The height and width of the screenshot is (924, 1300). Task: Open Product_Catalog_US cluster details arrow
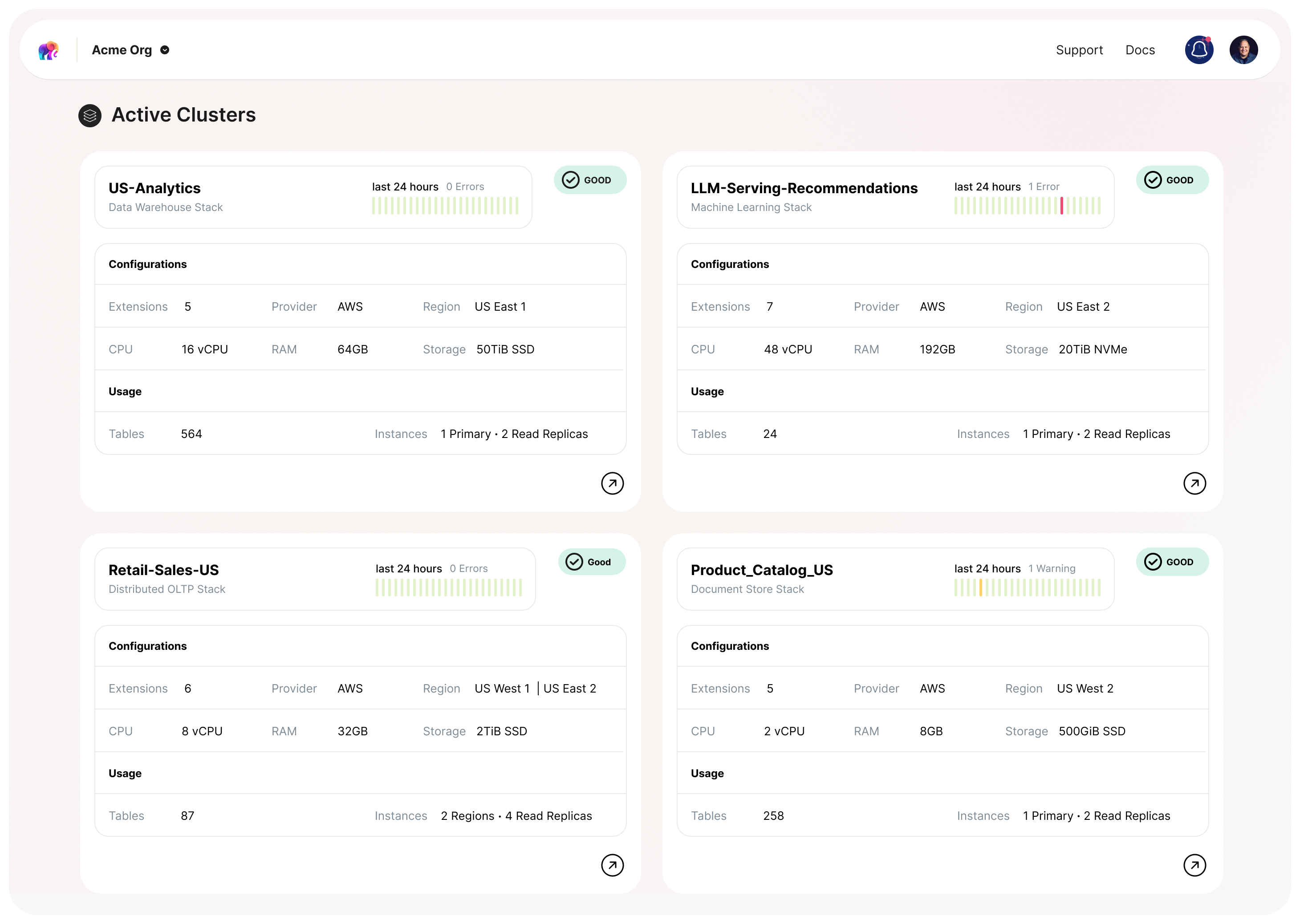pos(1194,865)
